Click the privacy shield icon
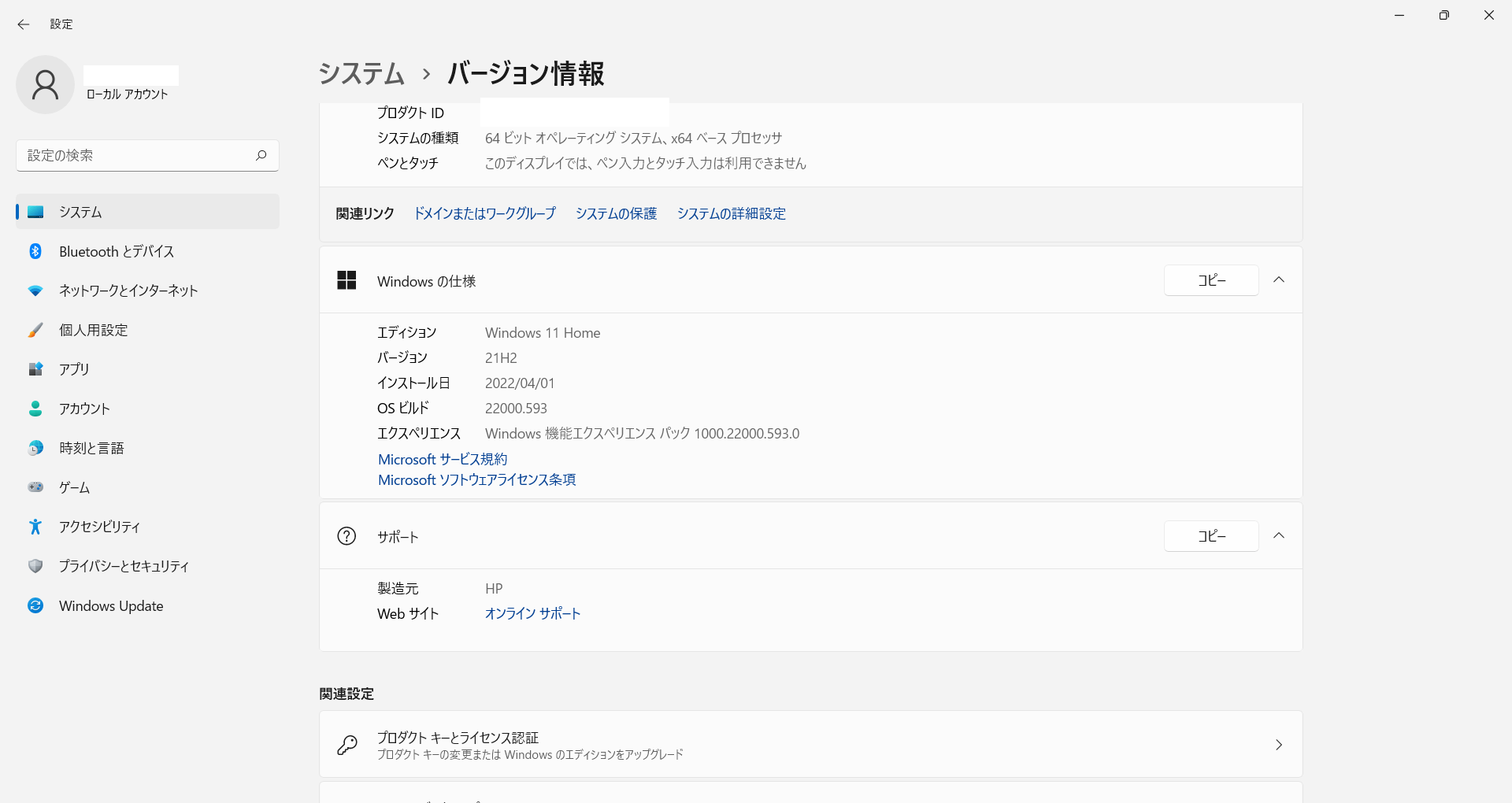The image size is (1512, 803). pos(35,566)
